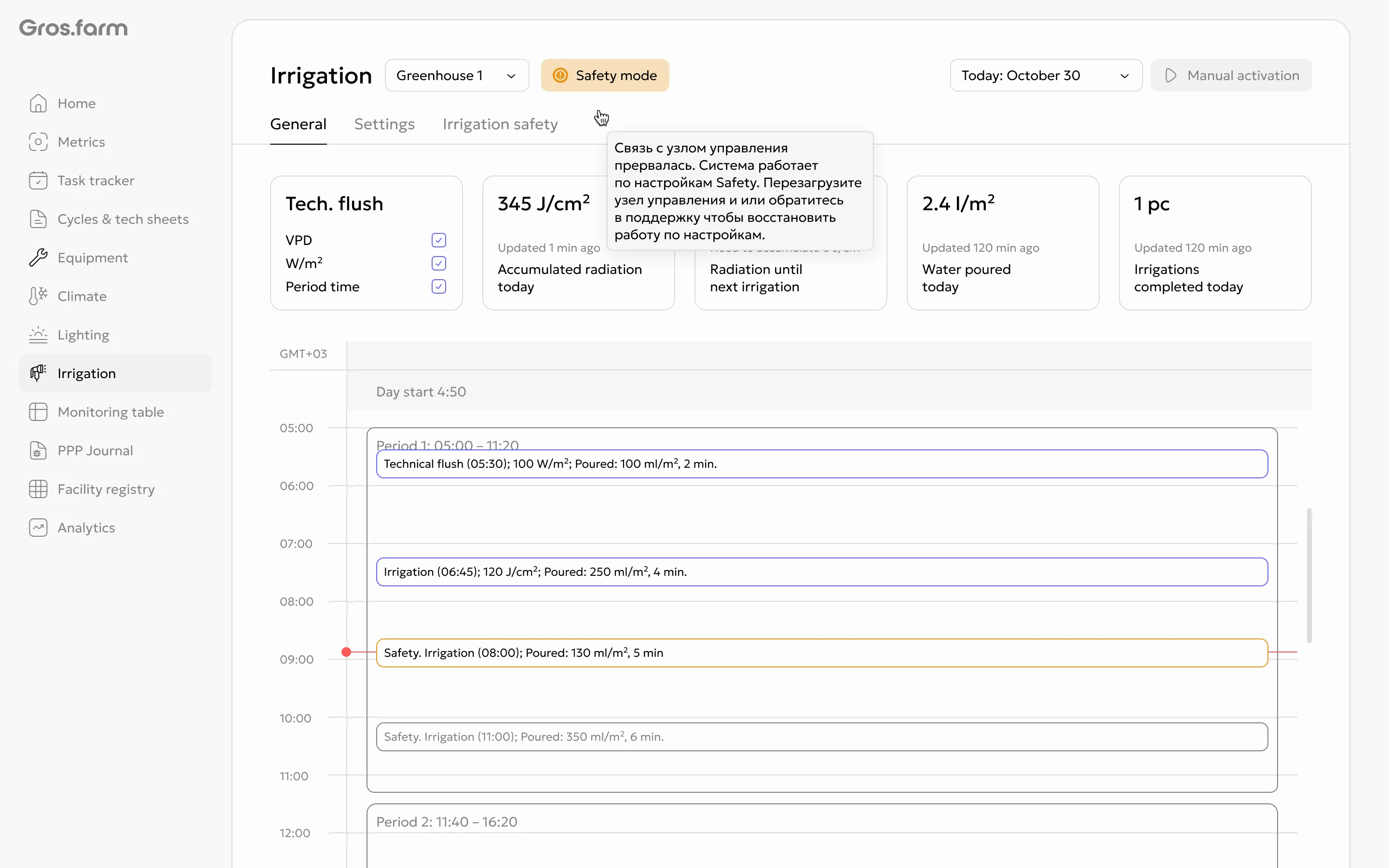Click the Lighting sunrise icon
This screenshot has height=868, width=1389.
click(x=38, y=335)
